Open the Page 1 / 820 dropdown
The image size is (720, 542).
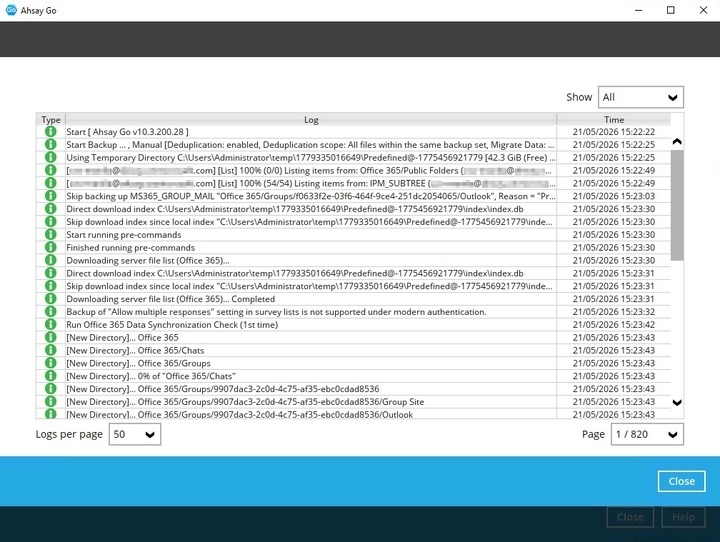coord(647,435)
